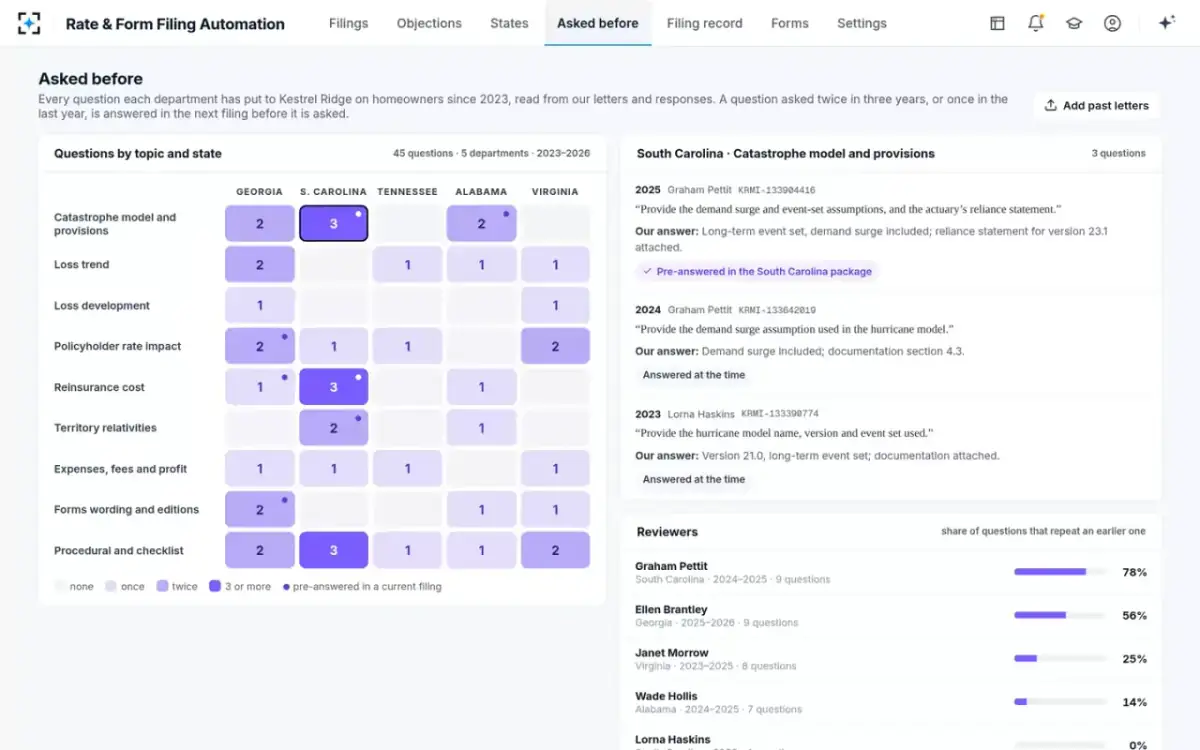Select S. Carolina Procedural and checklist cell
The height and width of the screenshot is (750, 1200).
(x=334, y=550)
